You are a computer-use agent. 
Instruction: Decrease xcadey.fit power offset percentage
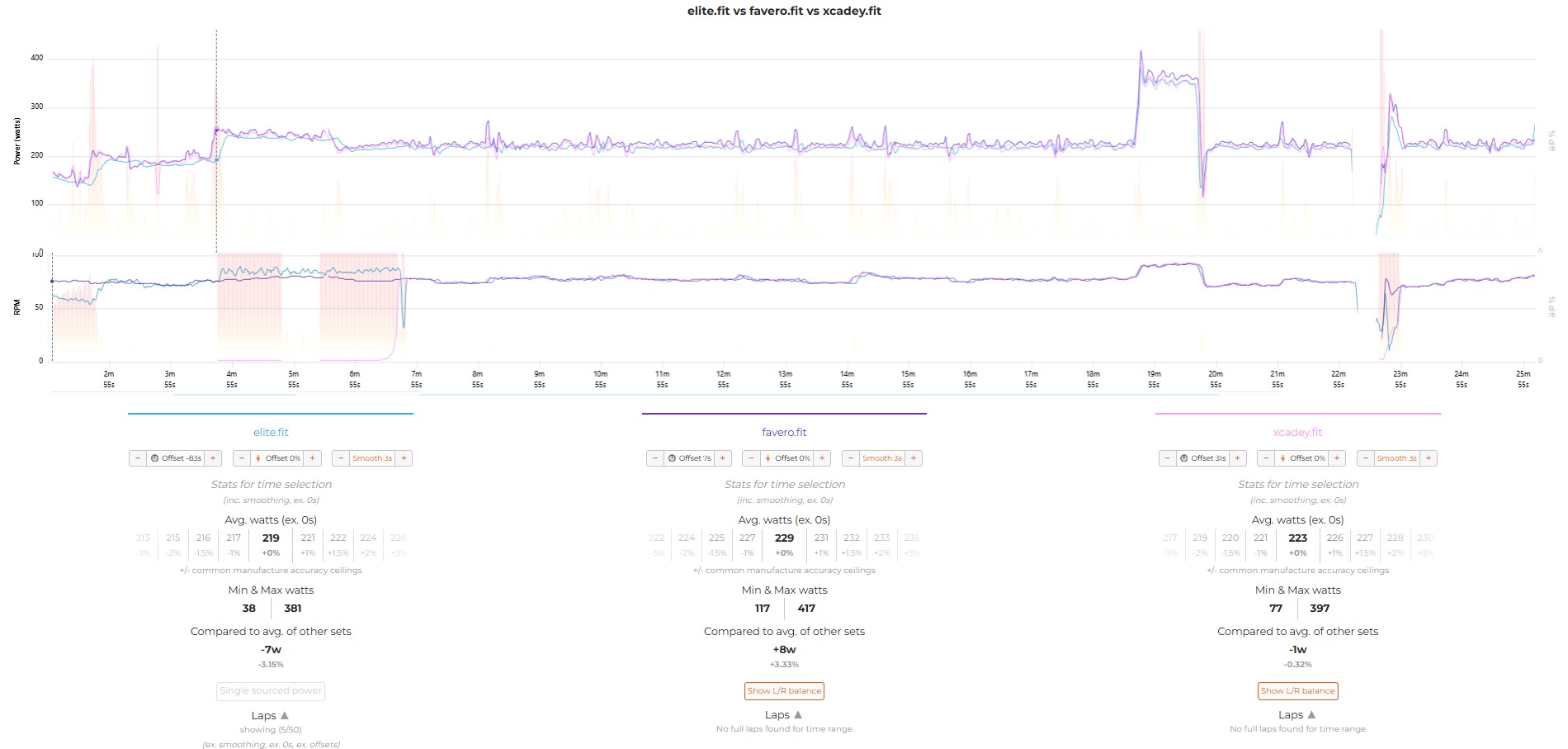[x=1266, y=458]
